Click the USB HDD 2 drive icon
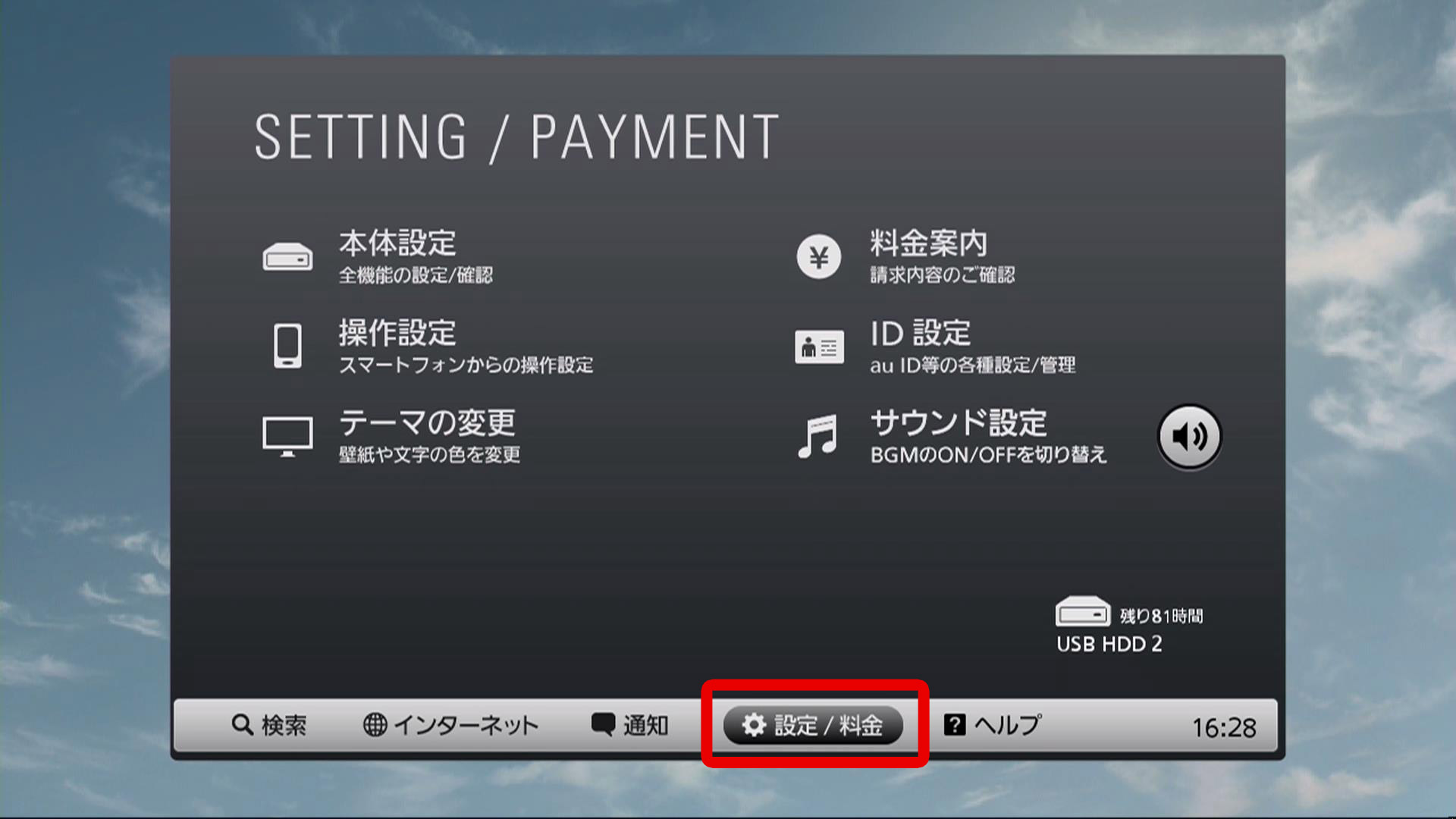Image resolution: width=1456 pixels, height=819 pixels. tap(1082, 611)
